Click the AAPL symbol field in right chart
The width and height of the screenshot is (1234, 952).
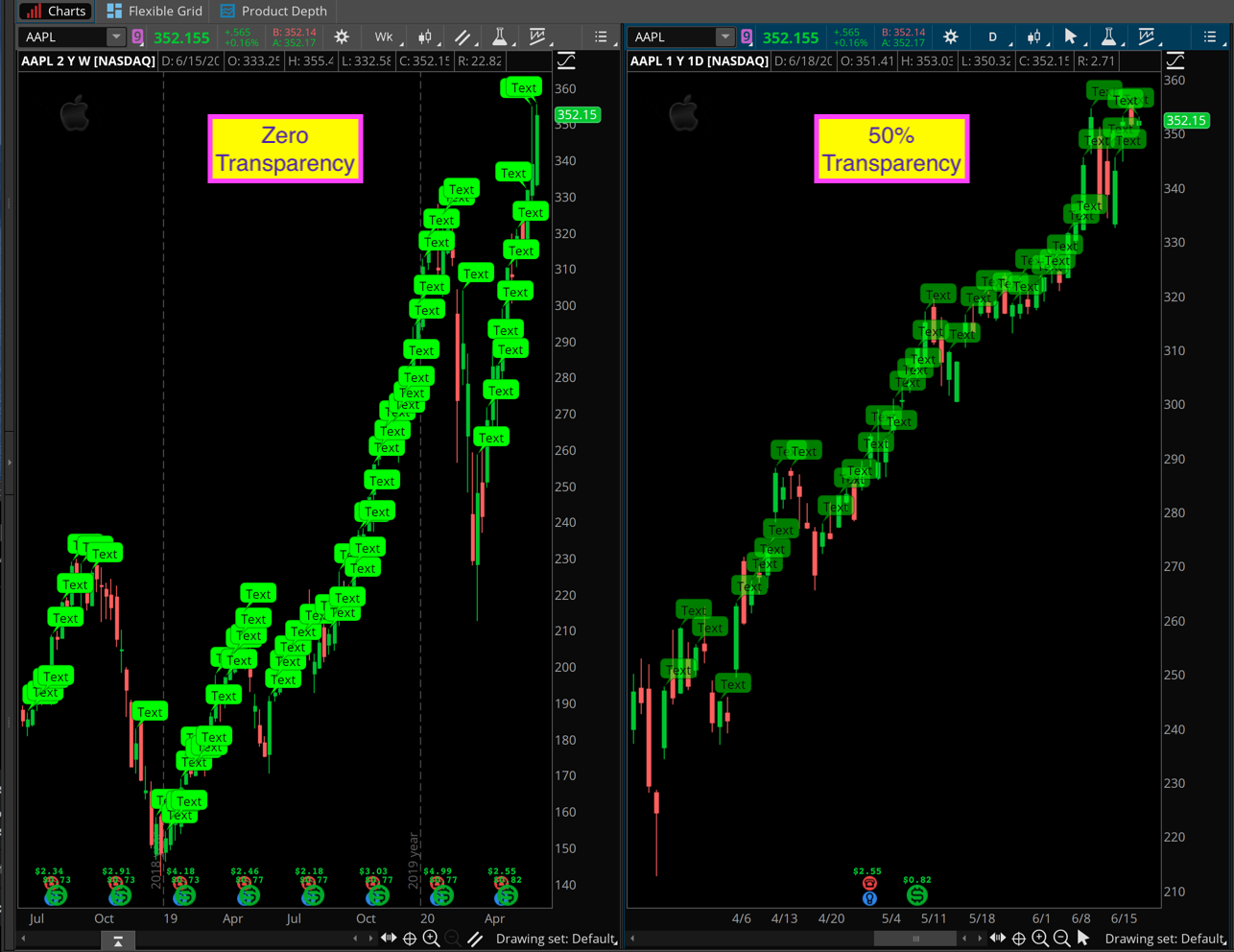(x=673, y=37)
